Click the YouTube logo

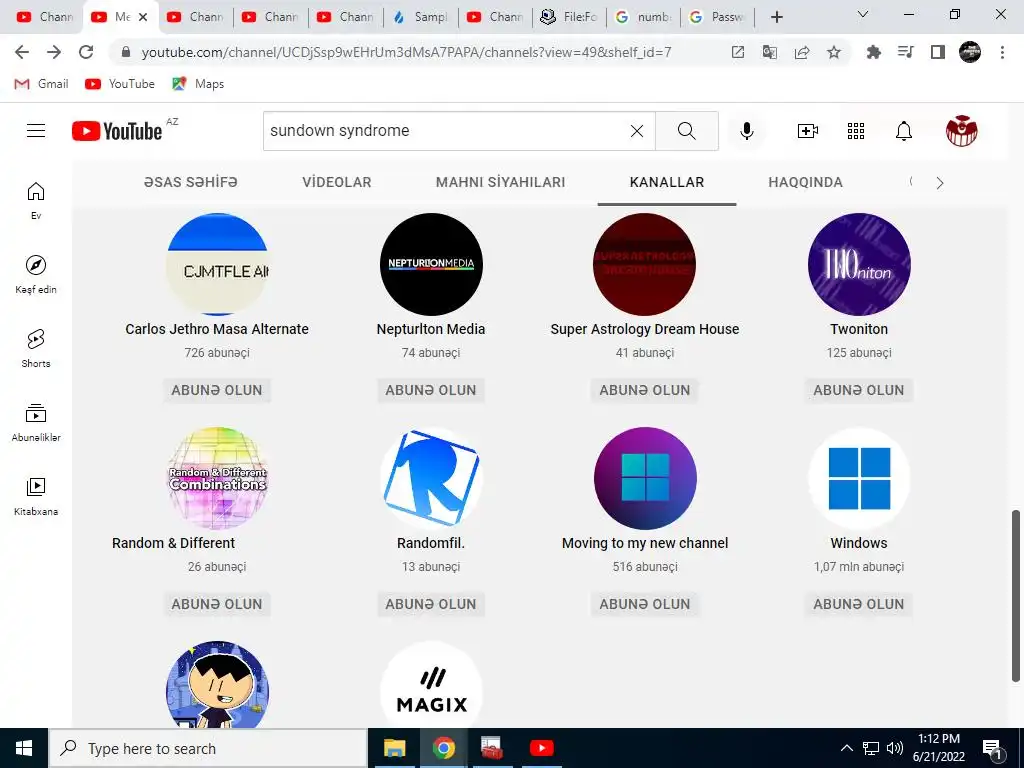tap(117, 131)
